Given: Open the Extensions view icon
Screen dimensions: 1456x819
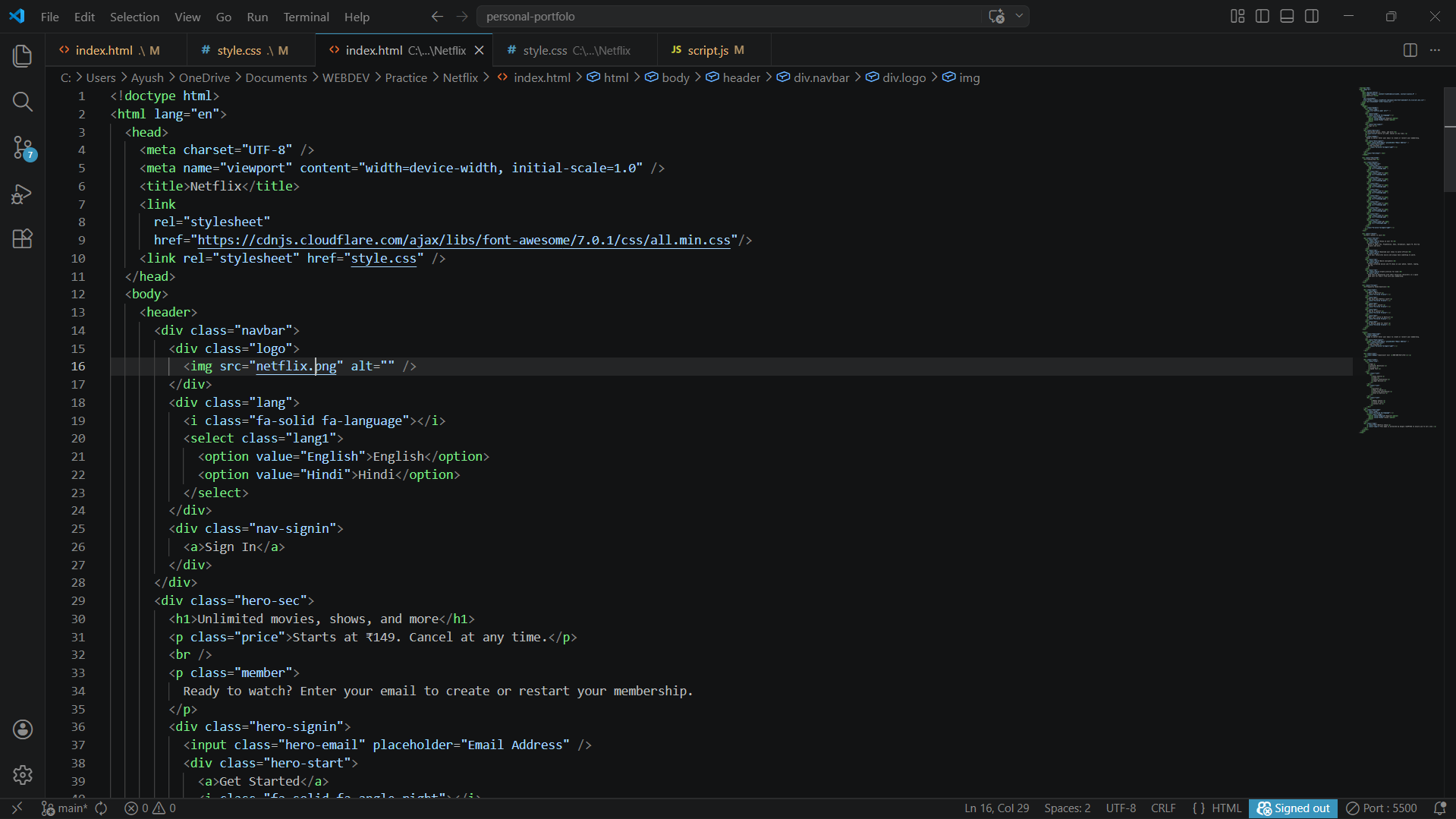Looking at the screenshot, I should tap(22, 239).
